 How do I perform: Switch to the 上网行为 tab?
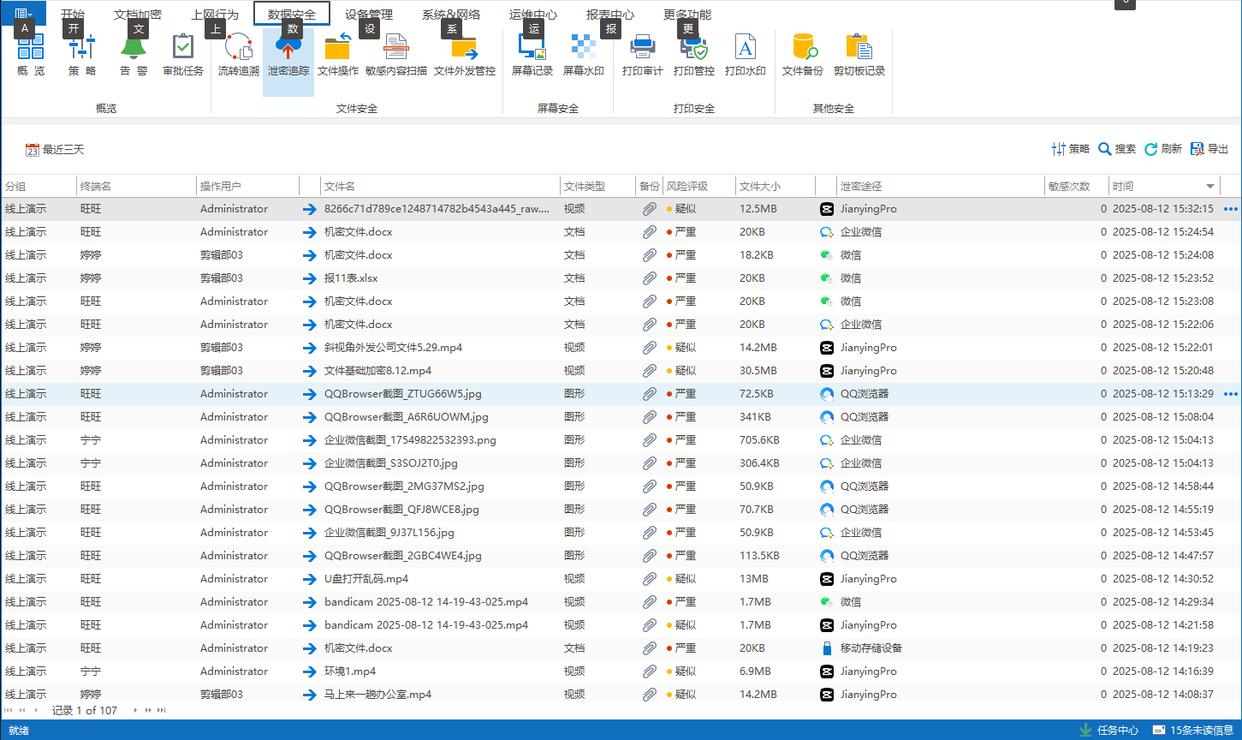(x=215, y=15)
